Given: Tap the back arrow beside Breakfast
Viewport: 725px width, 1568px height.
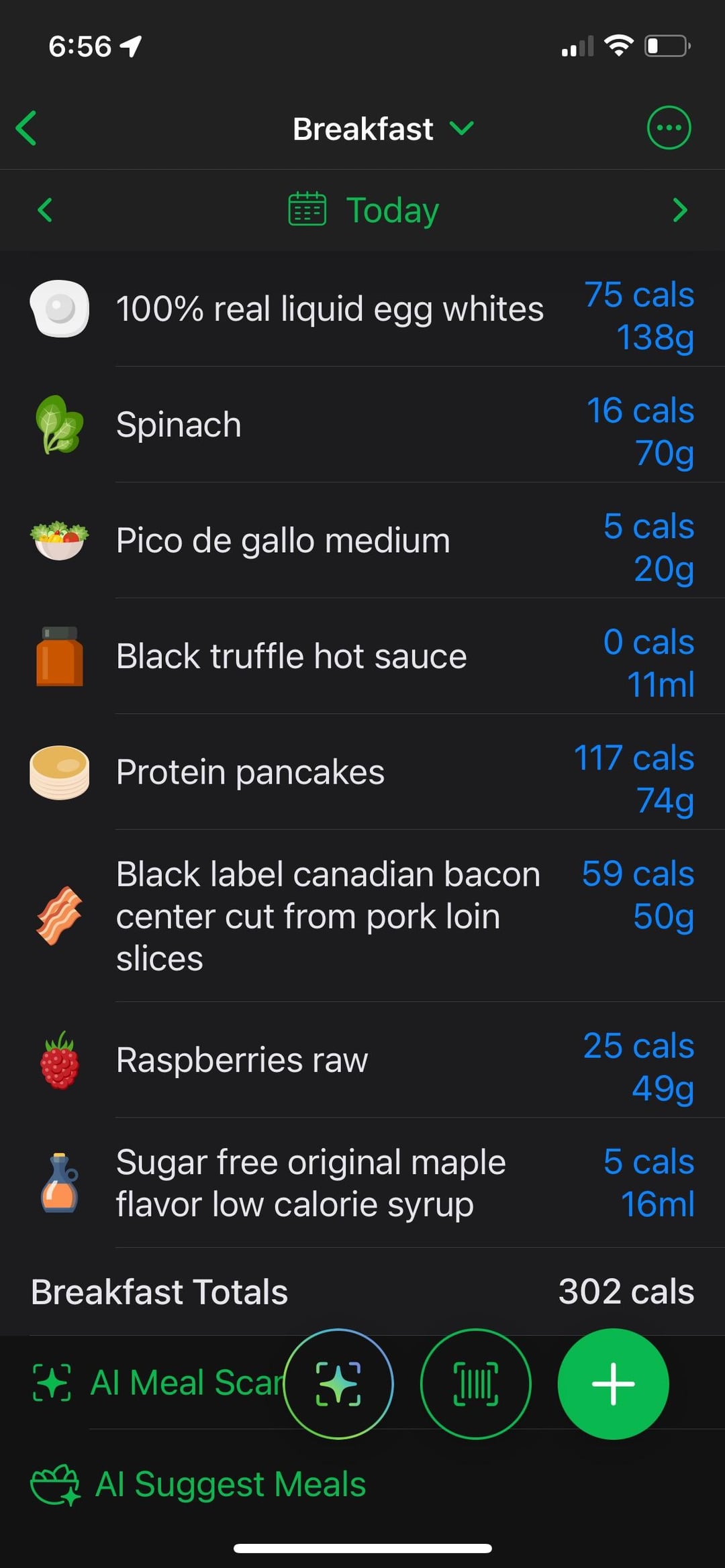Looking at the screenshot, I should pos(27,128).
